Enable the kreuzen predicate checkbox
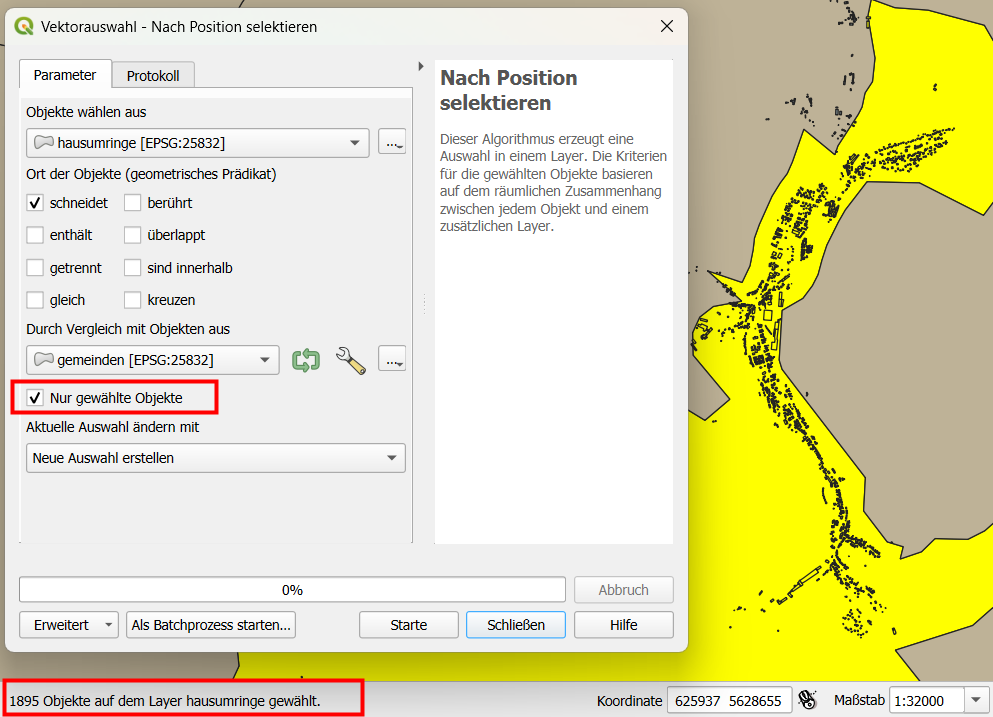This screenshot has width=993, height=717. pyautogui.click(x=132, y=300)
